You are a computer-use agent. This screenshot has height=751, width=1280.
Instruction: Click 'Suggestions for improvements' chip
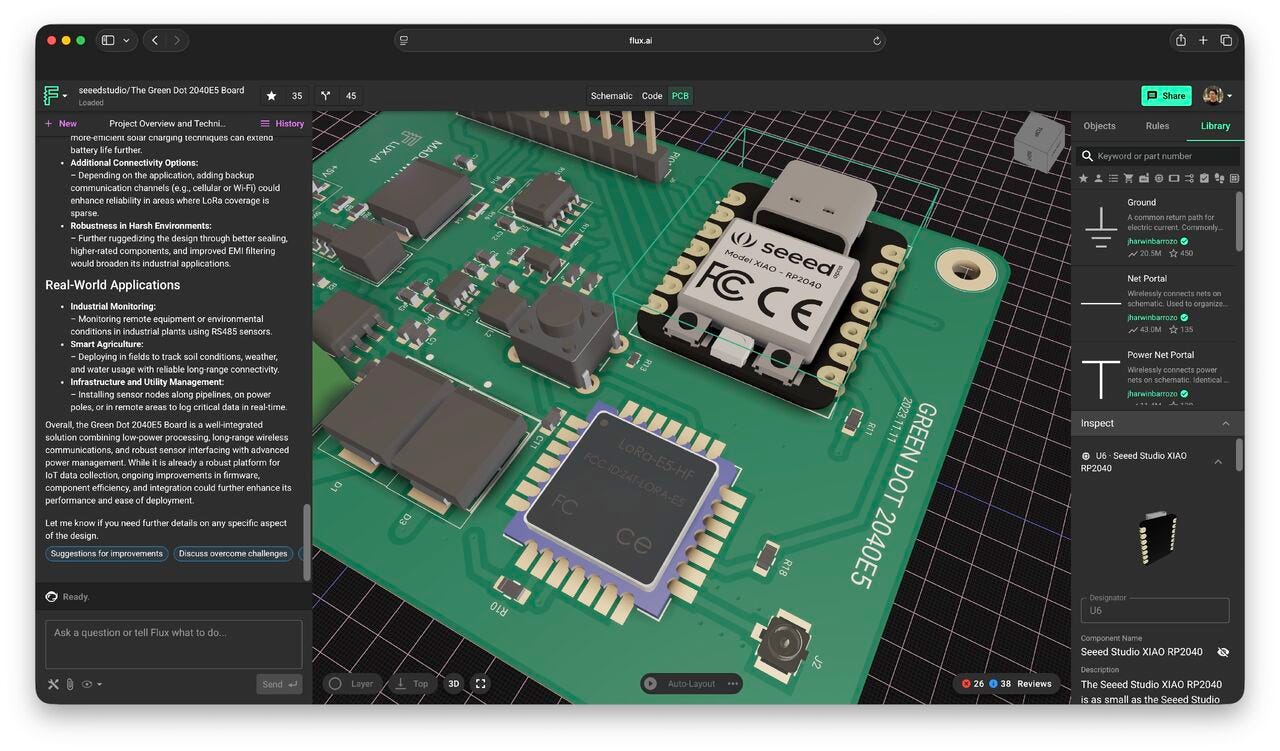(106, 553)
